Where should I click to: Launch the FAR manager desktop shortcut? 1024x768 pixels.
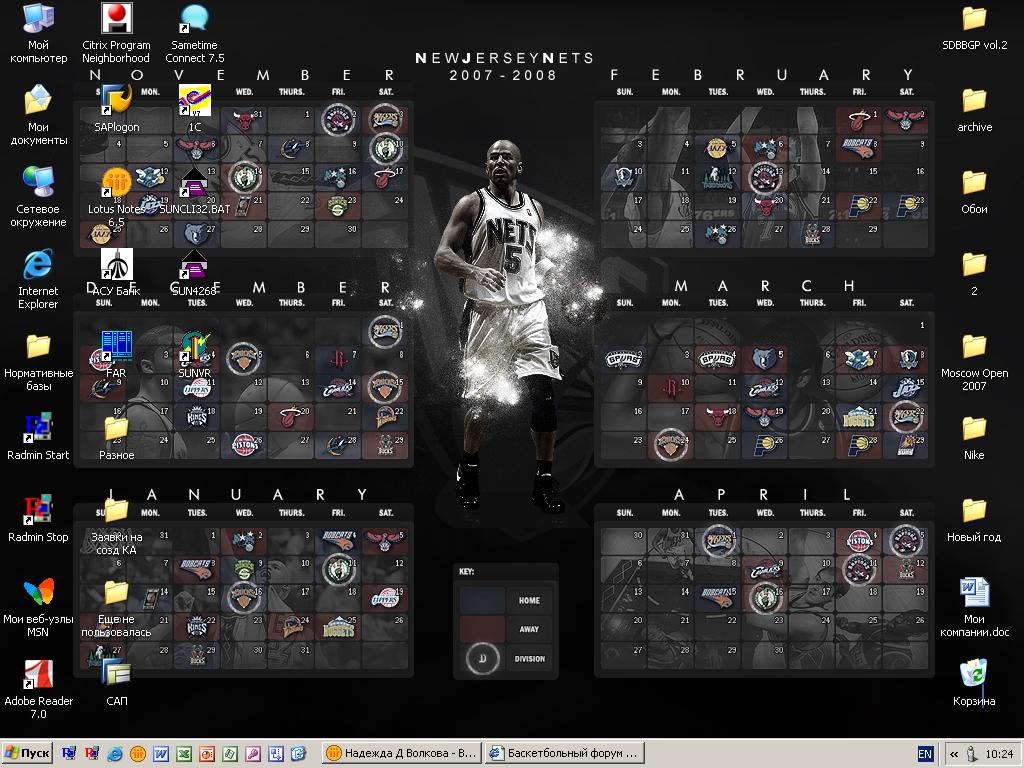116,355
